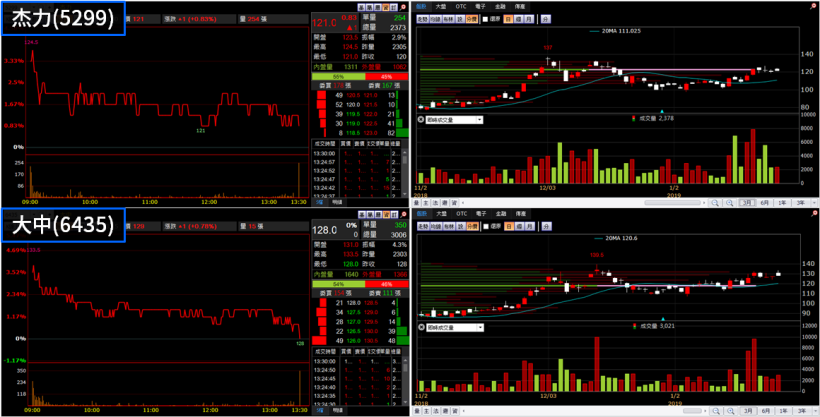Switch to the OTC tab in 杰力 chart panel
Viewport: 820px width, 417px height.
pos(461,6)
